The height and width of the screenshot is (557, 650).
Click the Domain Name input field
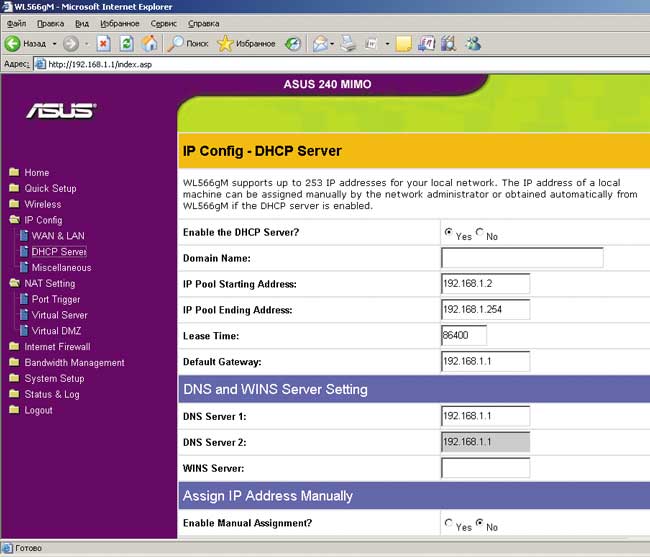pos(521,258)
